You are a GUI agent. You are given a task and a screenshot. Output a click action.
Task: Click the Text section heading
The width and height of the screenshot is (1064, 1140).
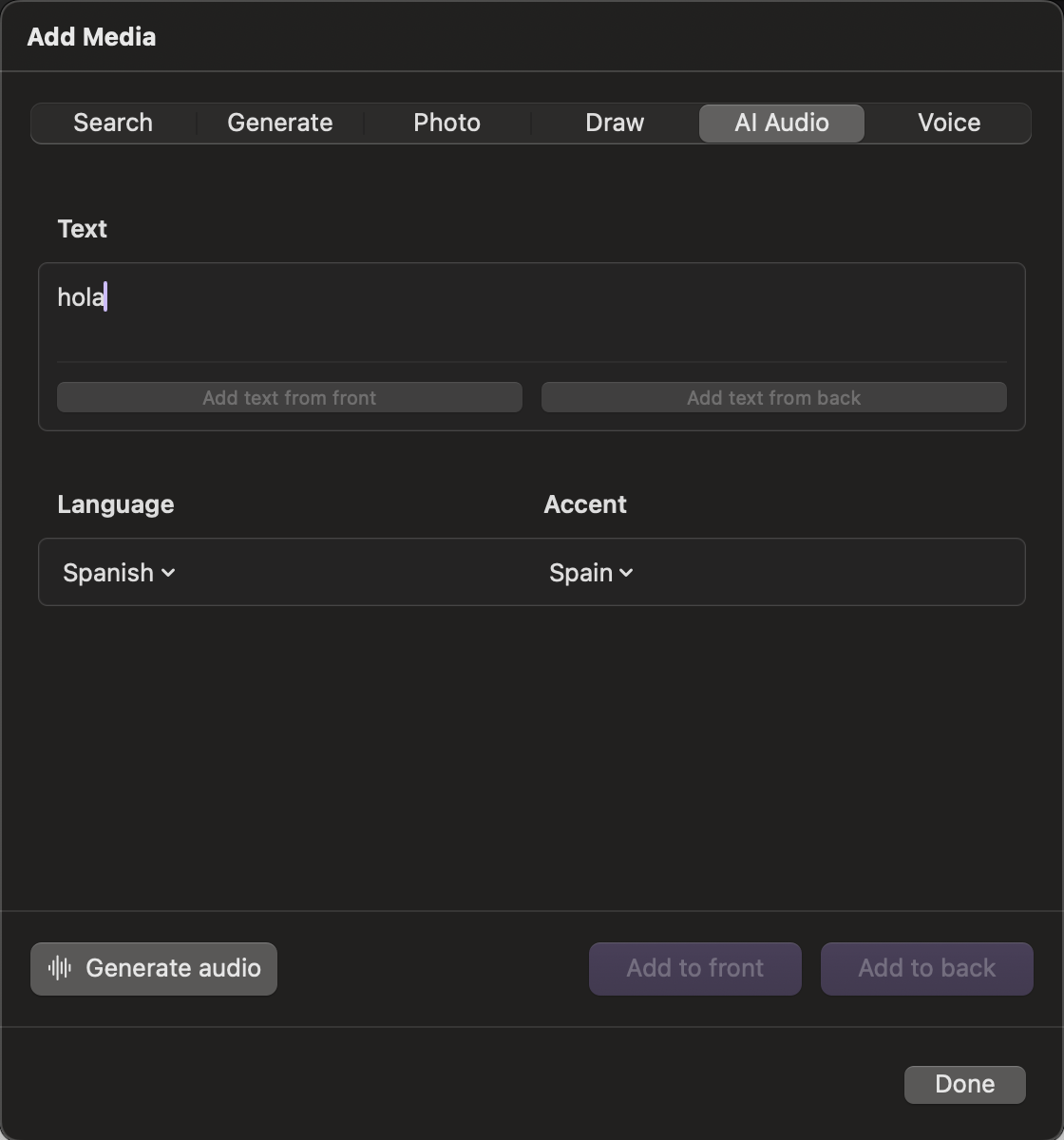83,229
